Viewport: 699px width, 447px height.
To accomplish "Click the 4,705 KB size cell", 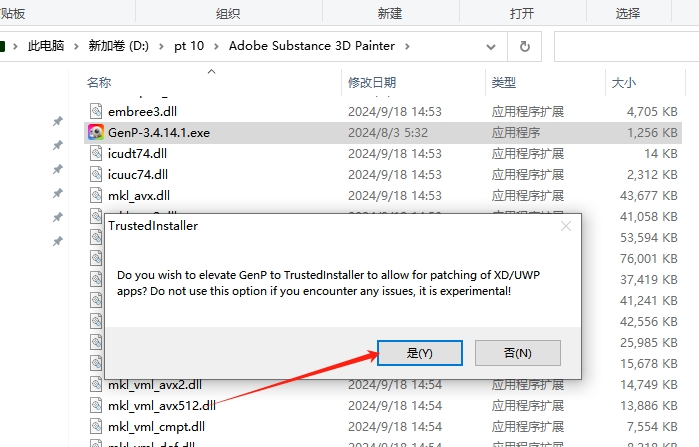I will [x=652, y=111].
